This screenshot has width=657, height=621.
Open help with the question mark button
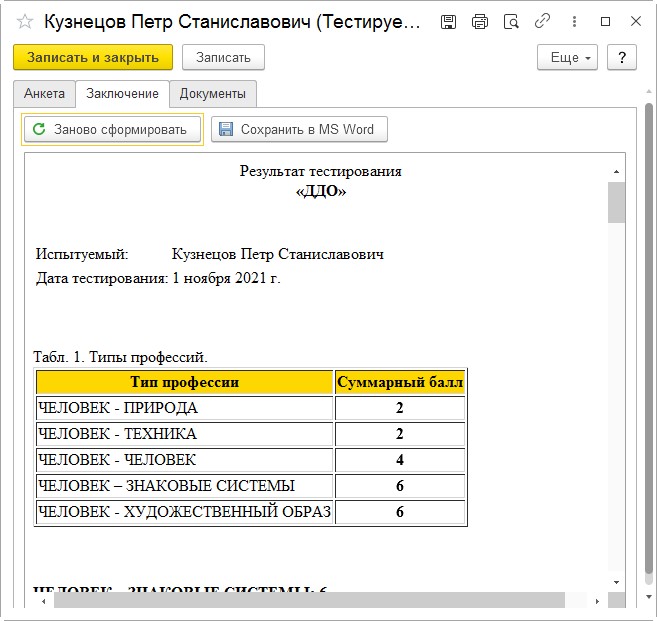(622, 58)
